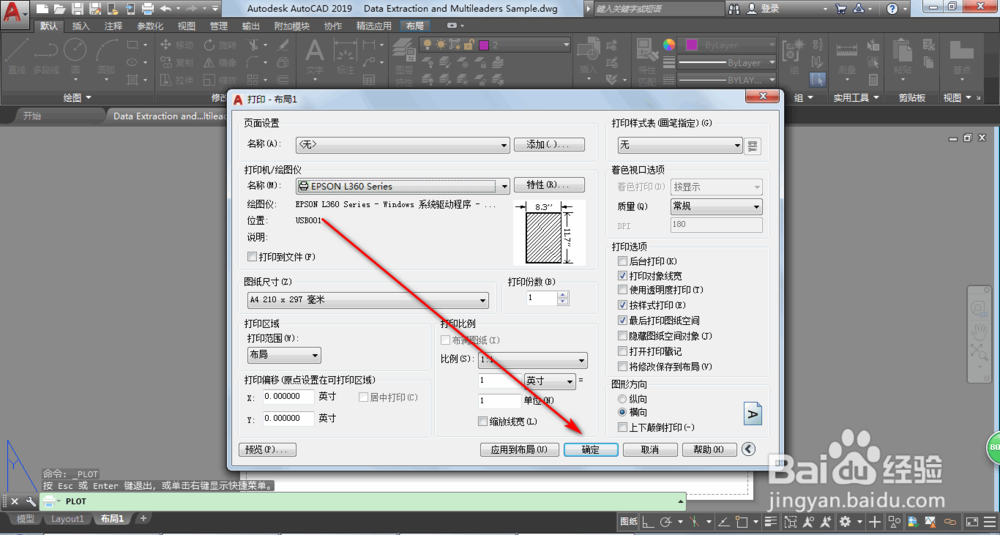Click workspace switching gear in status bar

846,522
